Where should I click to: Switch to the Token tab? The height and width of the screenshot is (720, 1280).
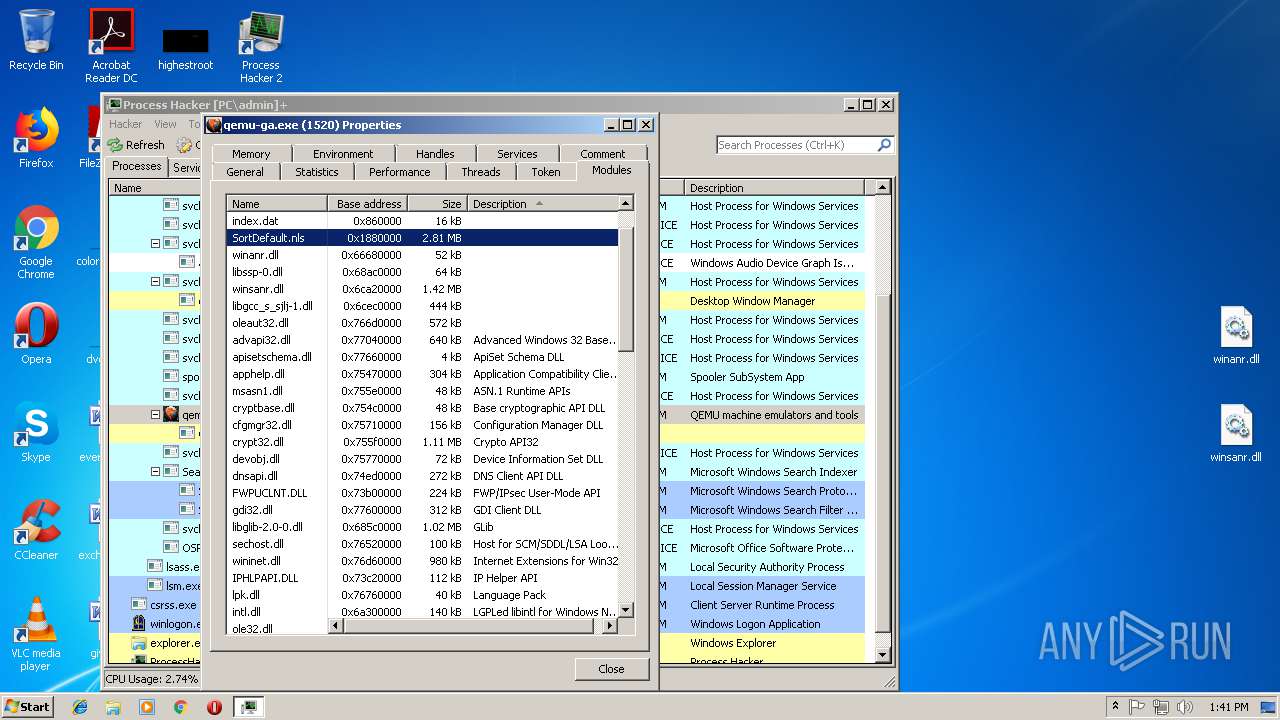546,172
